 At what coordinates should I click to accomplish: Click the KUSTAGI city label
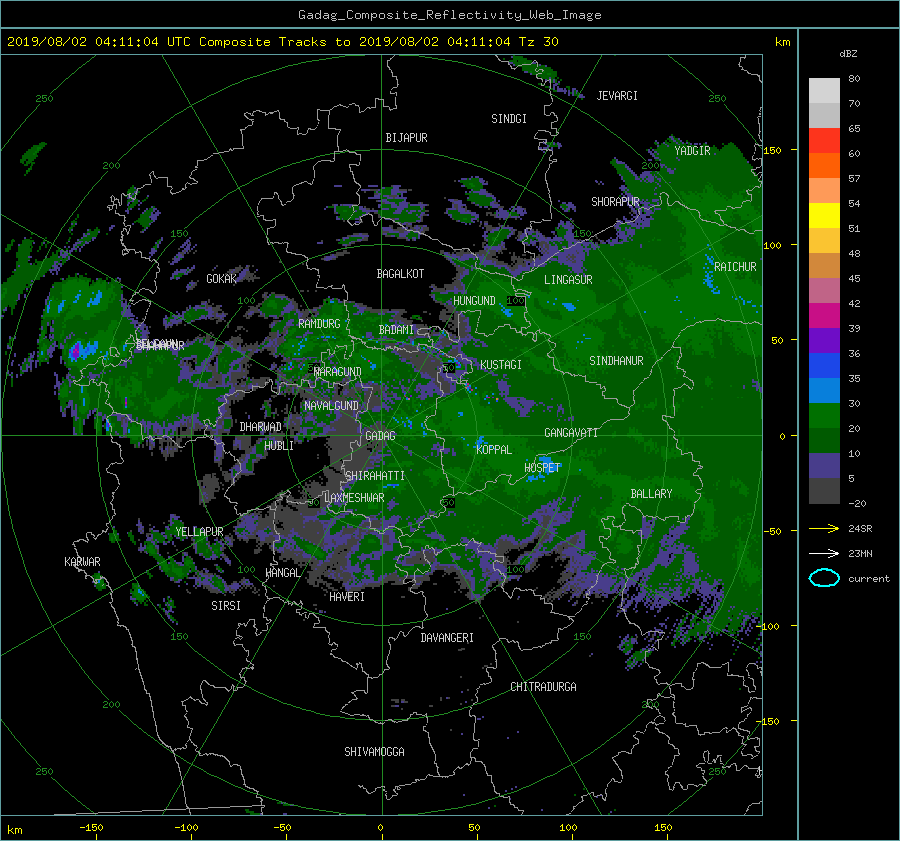click(x=501, y=365)
